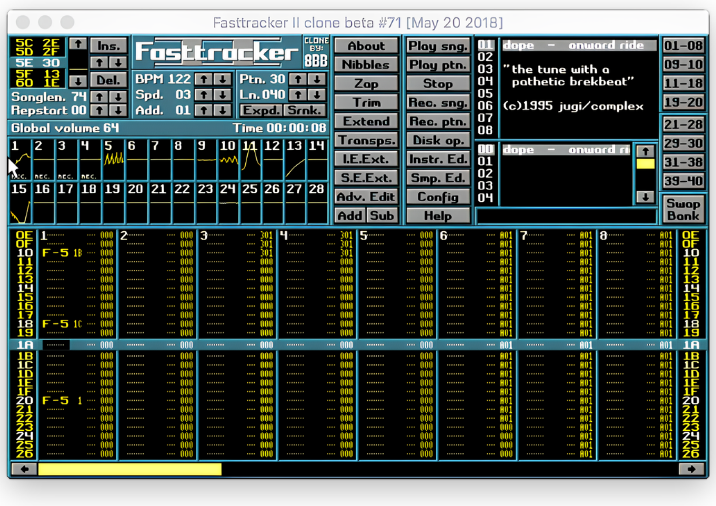
Task: Open the Help screen
Action: pos(438,216)
